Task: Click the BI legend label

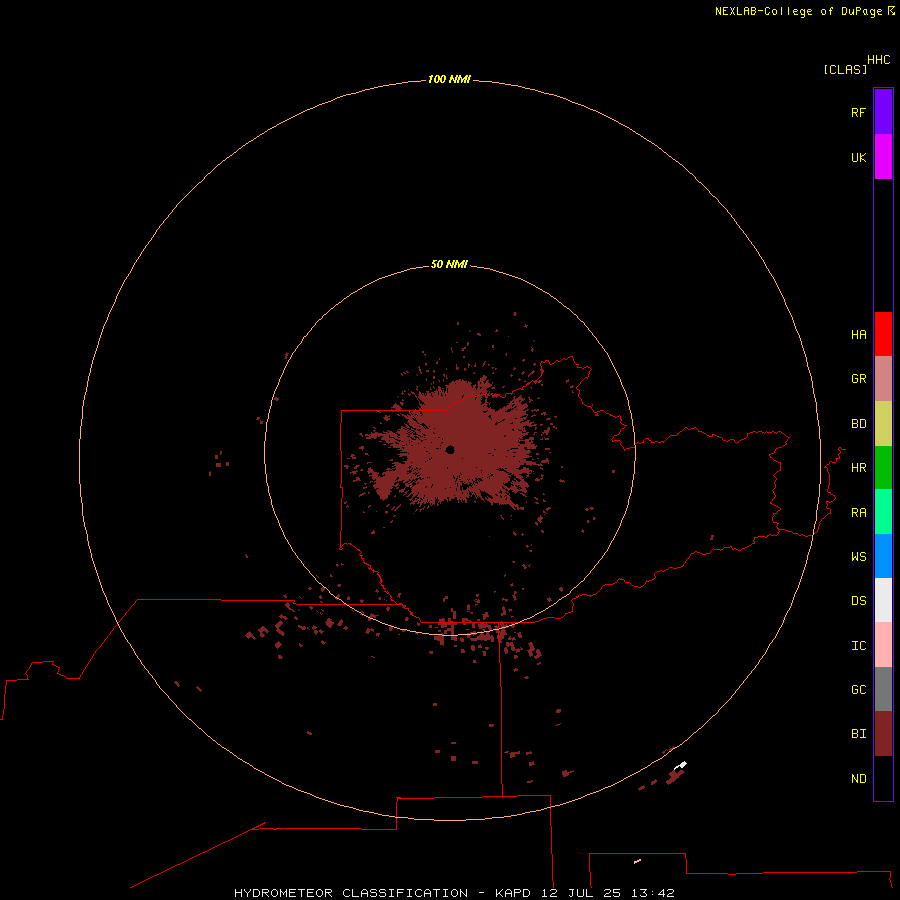Action: (858, 734)
